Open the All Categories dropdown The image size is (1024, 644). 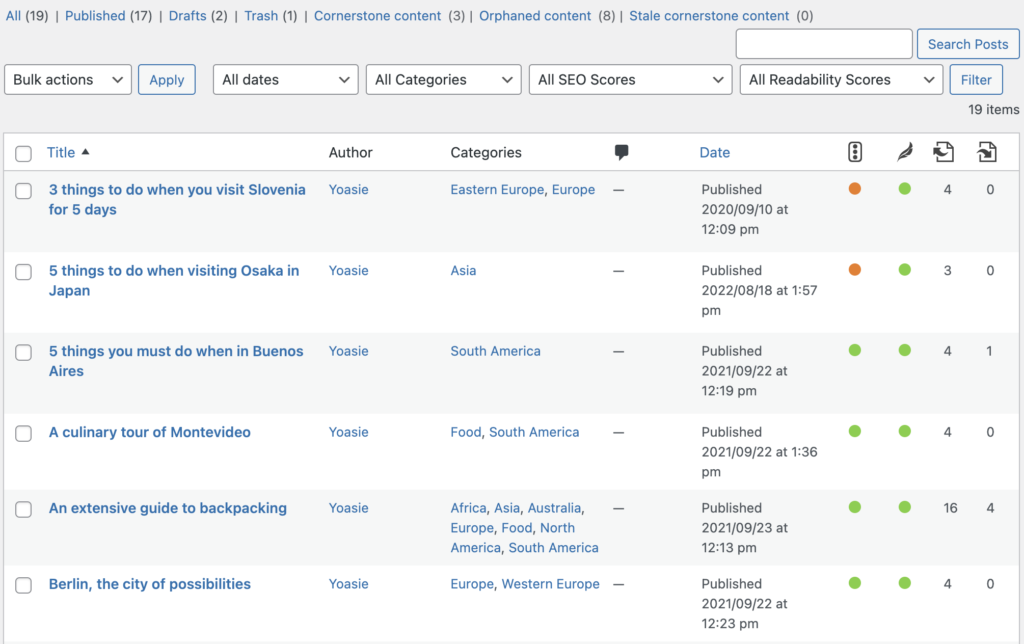443,79
